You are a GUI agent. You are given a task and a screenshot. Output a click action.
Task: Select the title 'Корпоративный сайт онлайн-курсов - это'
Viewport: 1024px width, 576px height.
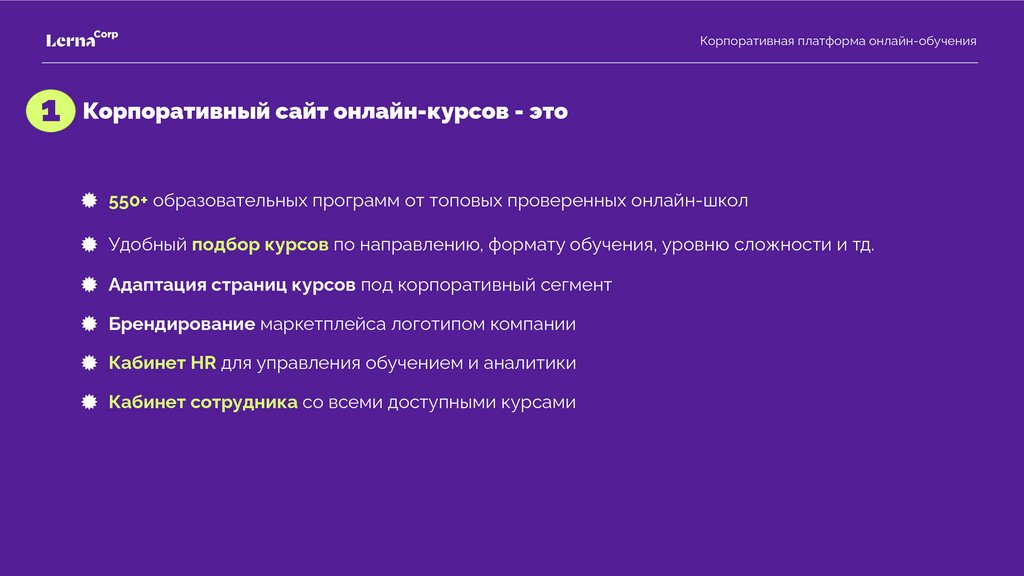pos(325,111)
